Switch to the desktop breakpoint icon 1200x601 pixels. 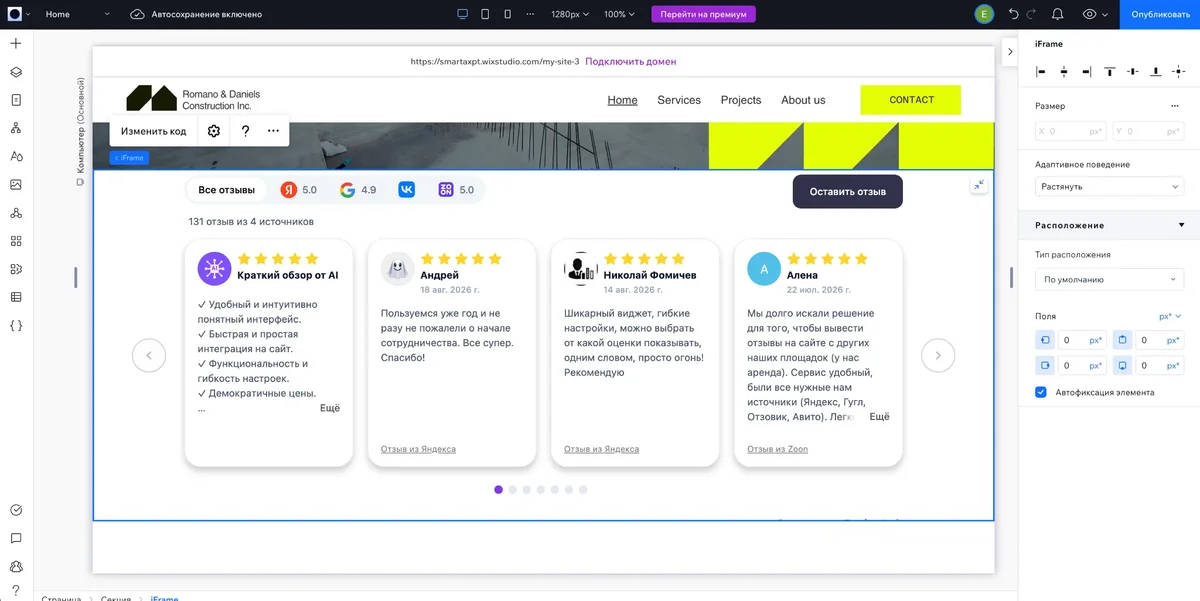[x=462, y=14]
